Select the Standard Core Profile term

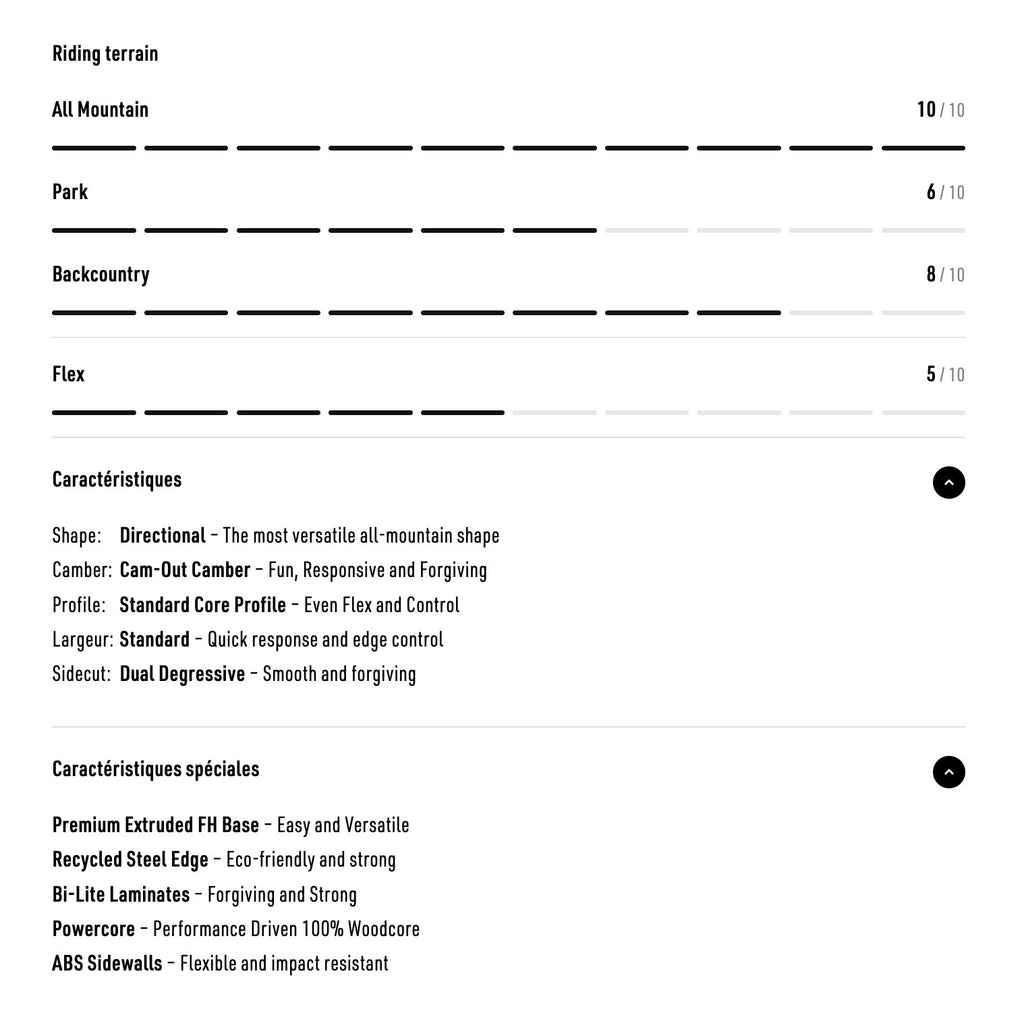[x=202, y=605]
